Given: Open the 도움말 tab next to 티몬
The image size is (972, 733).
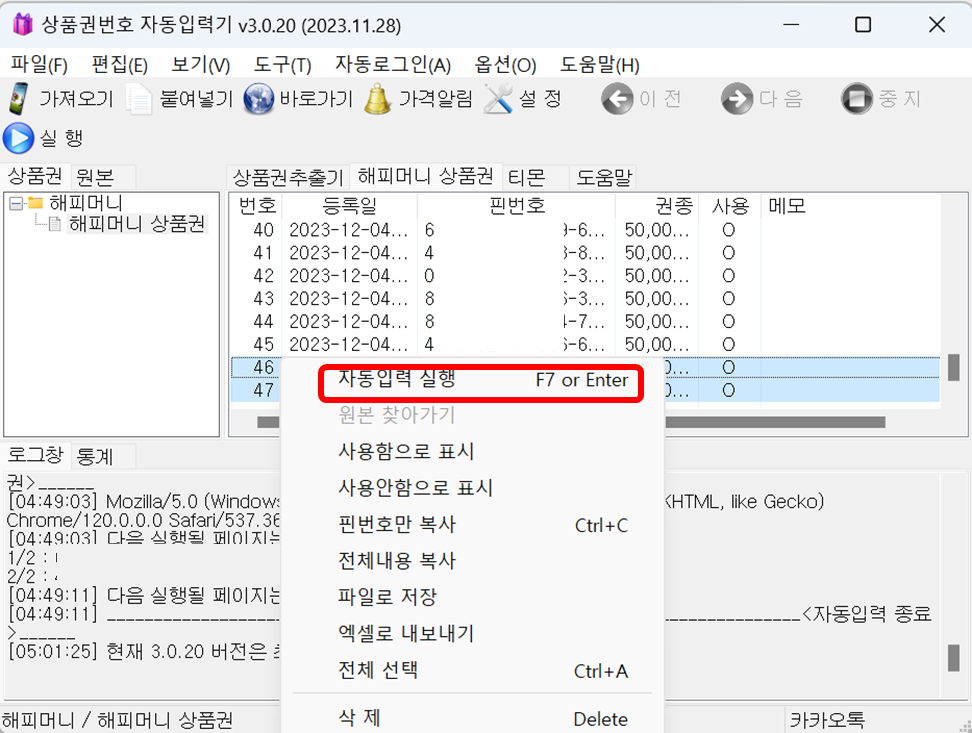Looking at the screenshot, I should 604,178.
